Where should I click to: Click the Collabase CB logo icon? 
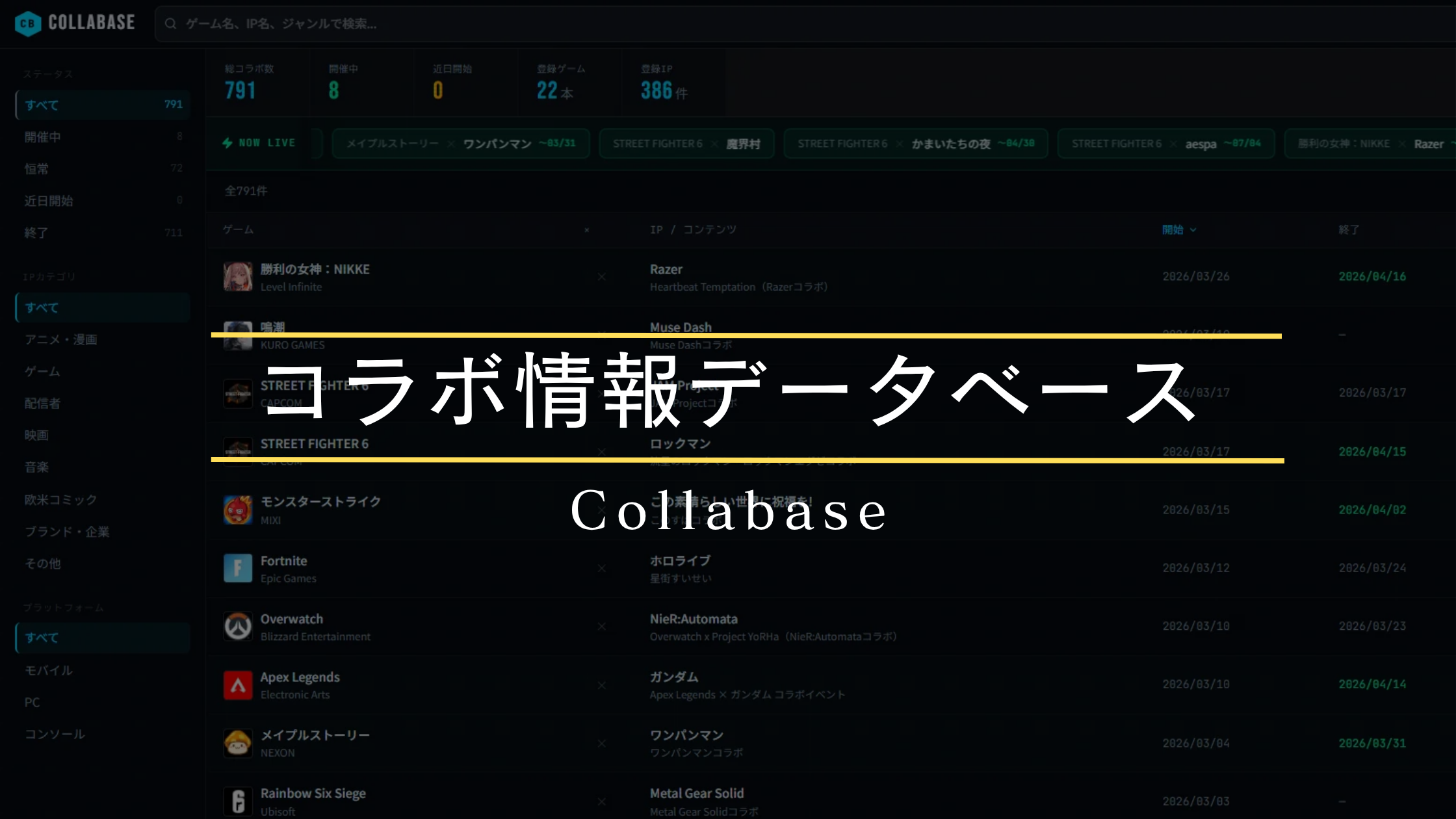(x=27, y=24)
